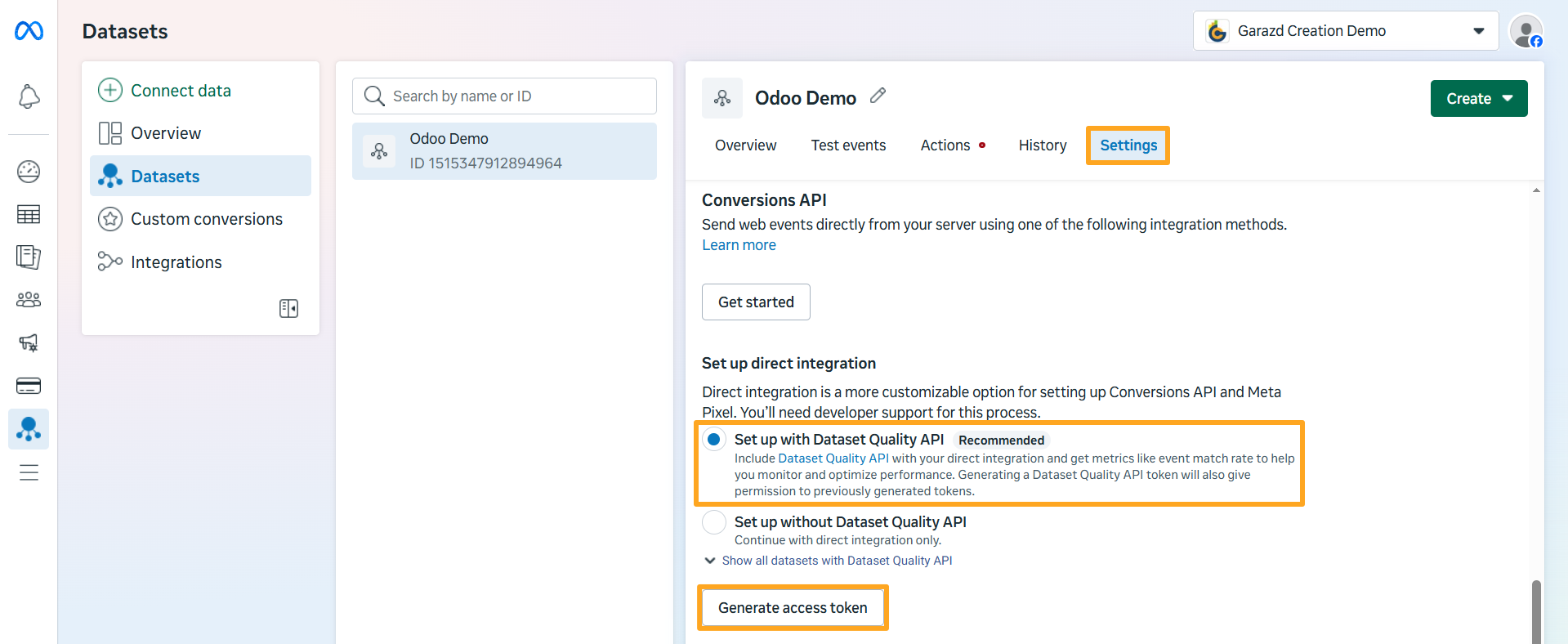Click the Garazd Creation Demo logo

click(1217, 31)
